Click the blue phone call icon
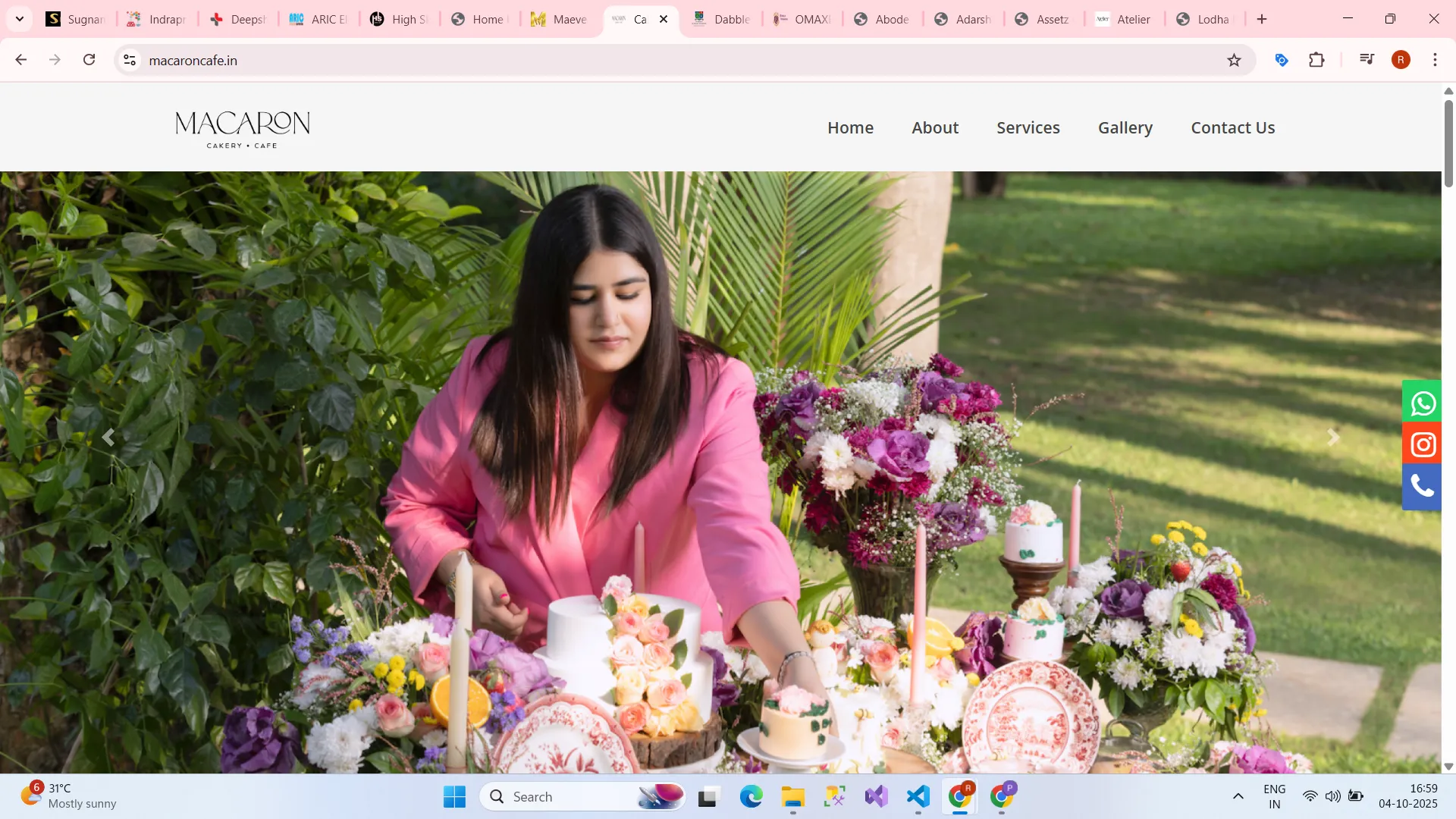1456x819 pixels. tap(1422, 486)
